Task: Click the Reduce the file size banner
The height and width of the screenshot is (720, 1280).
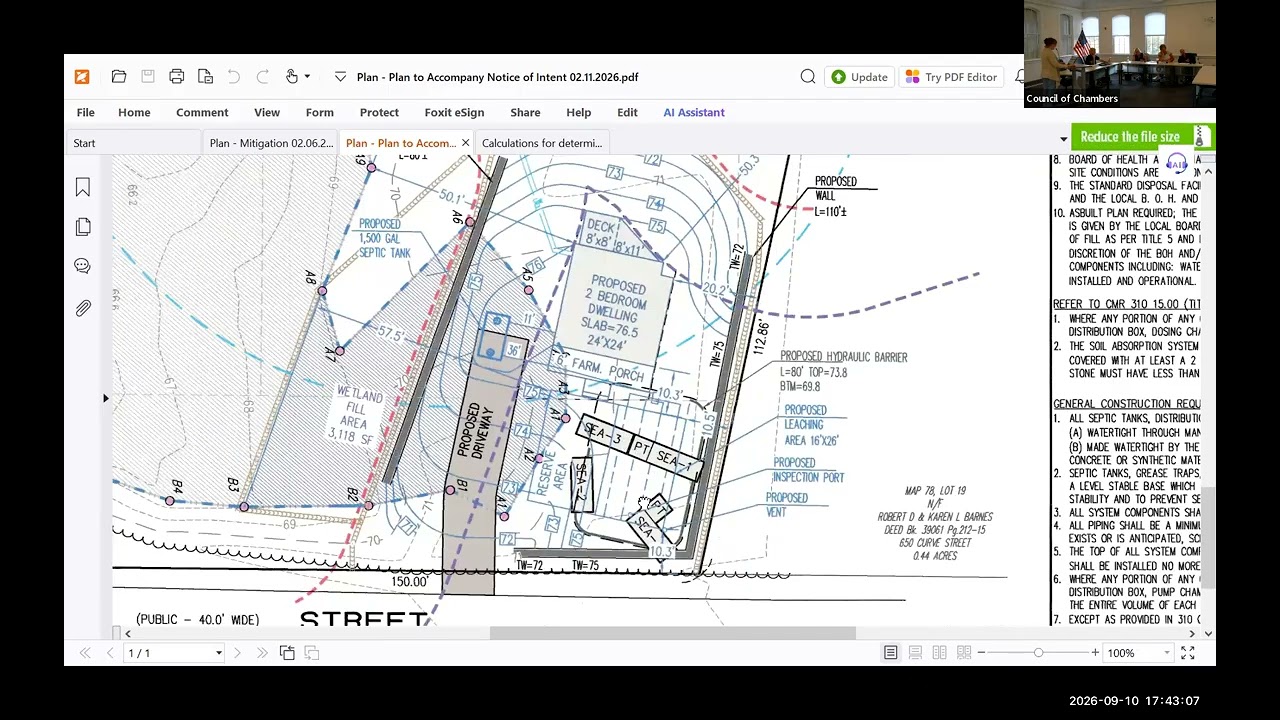Action: pyautogui.click(x=1142, y=137)
